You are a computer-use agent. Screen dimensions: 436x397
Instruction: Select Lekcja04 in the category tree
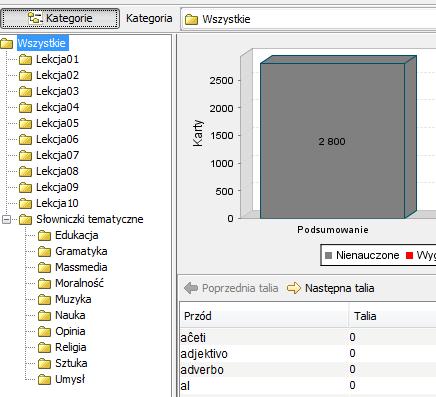[57, 107]
